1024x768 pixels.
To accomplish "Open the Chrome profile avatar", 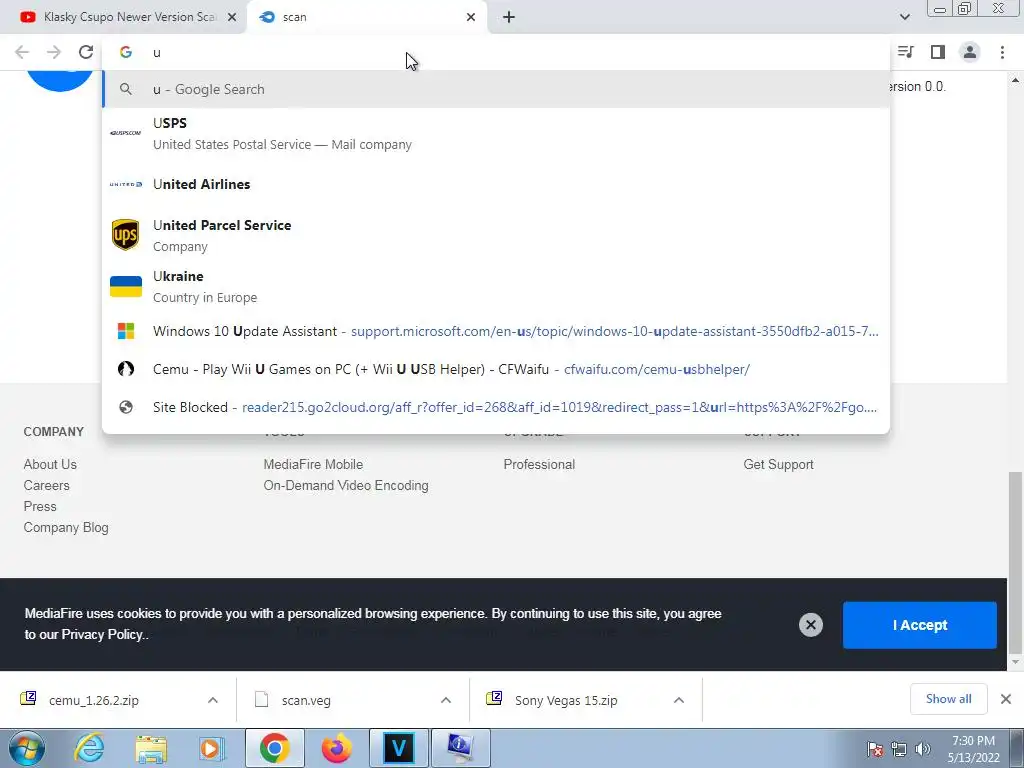I will point(970,52).
